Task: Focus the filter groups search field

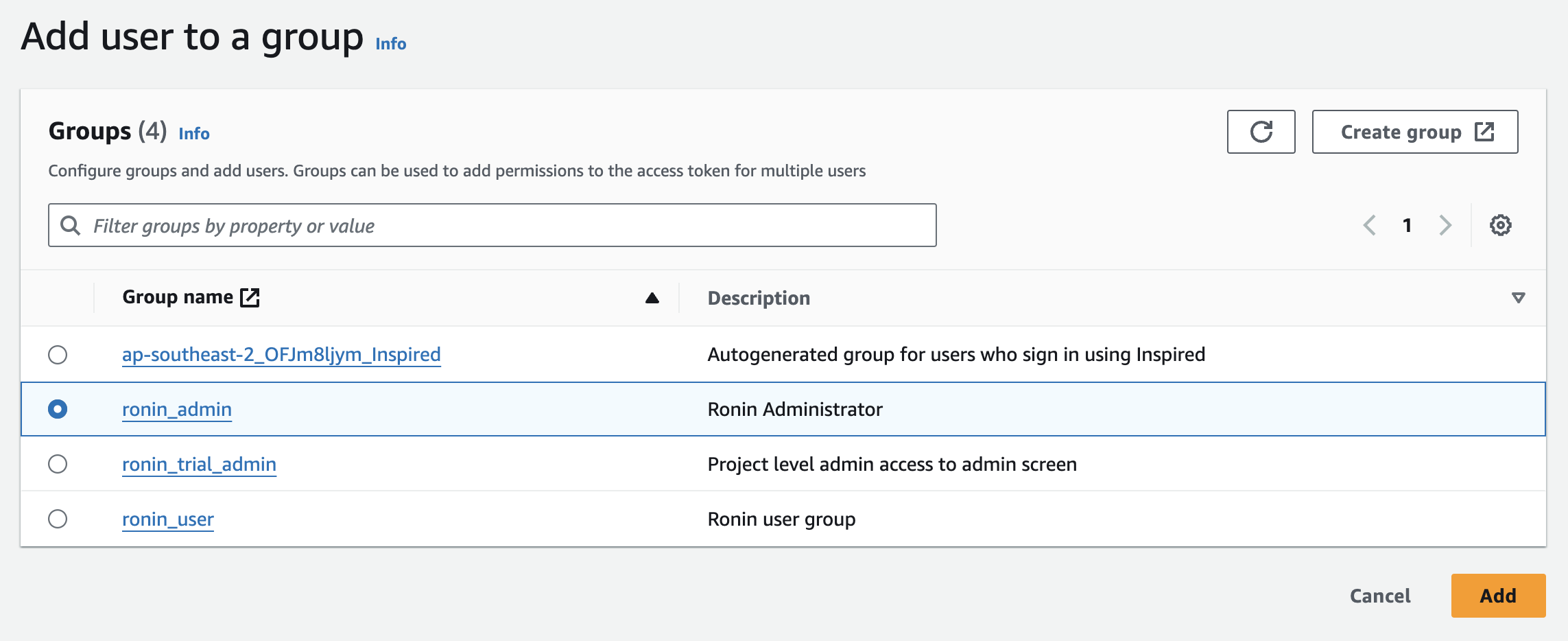Action: click(508, 225)
